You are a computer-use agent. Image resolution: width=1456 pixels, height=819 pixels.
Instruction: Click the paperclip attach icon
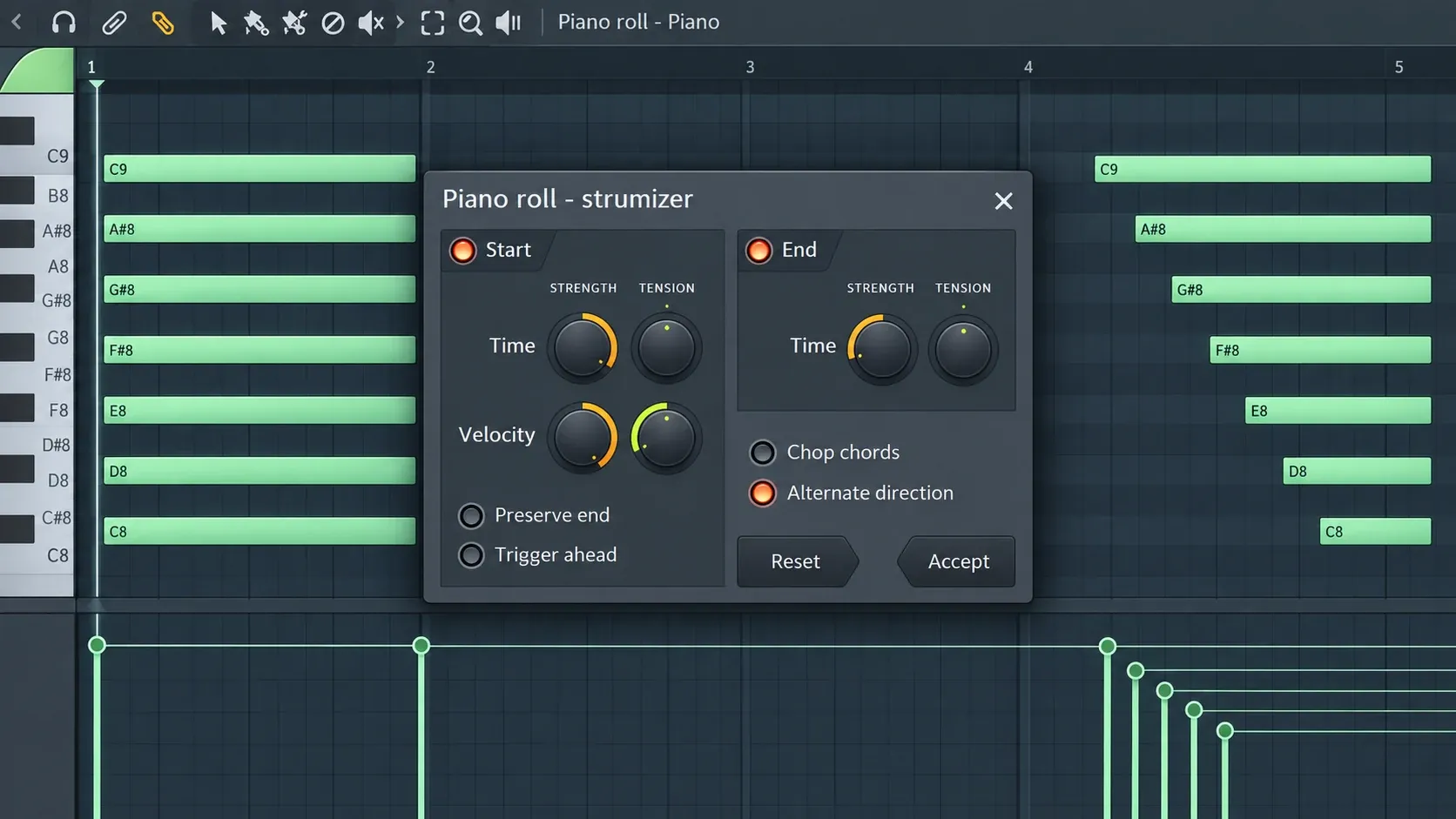click(x=114, y=23)
